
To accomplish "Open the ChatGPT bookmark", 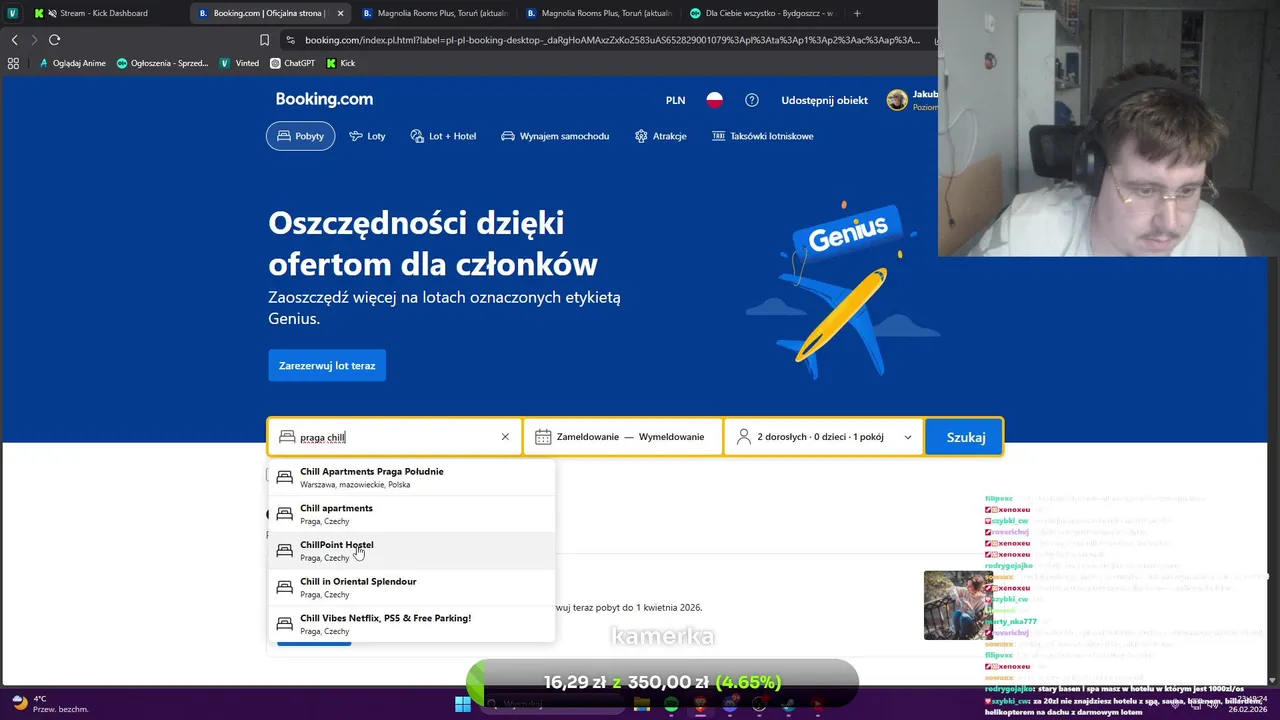I will [292, 63].
